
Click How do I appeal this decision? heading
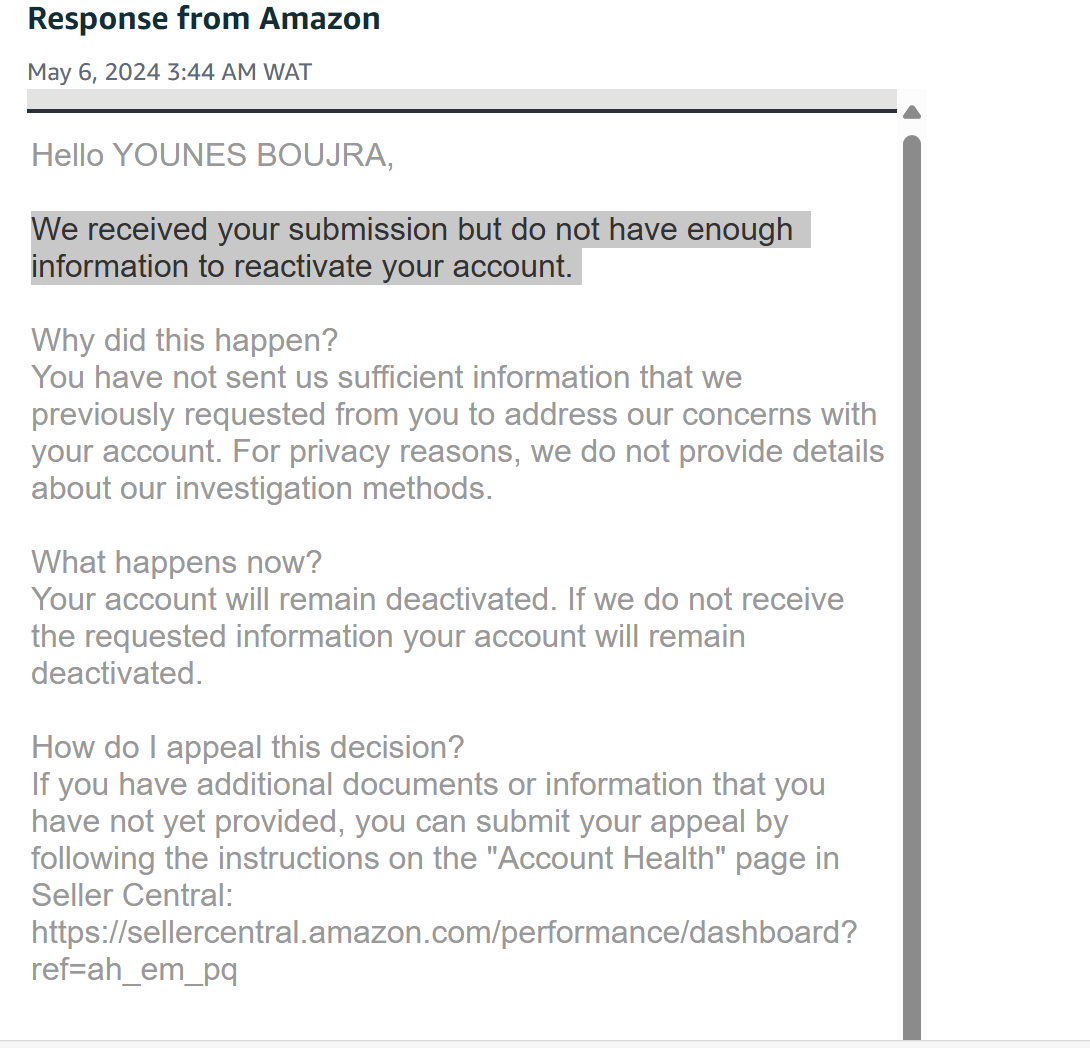[247, 748]
